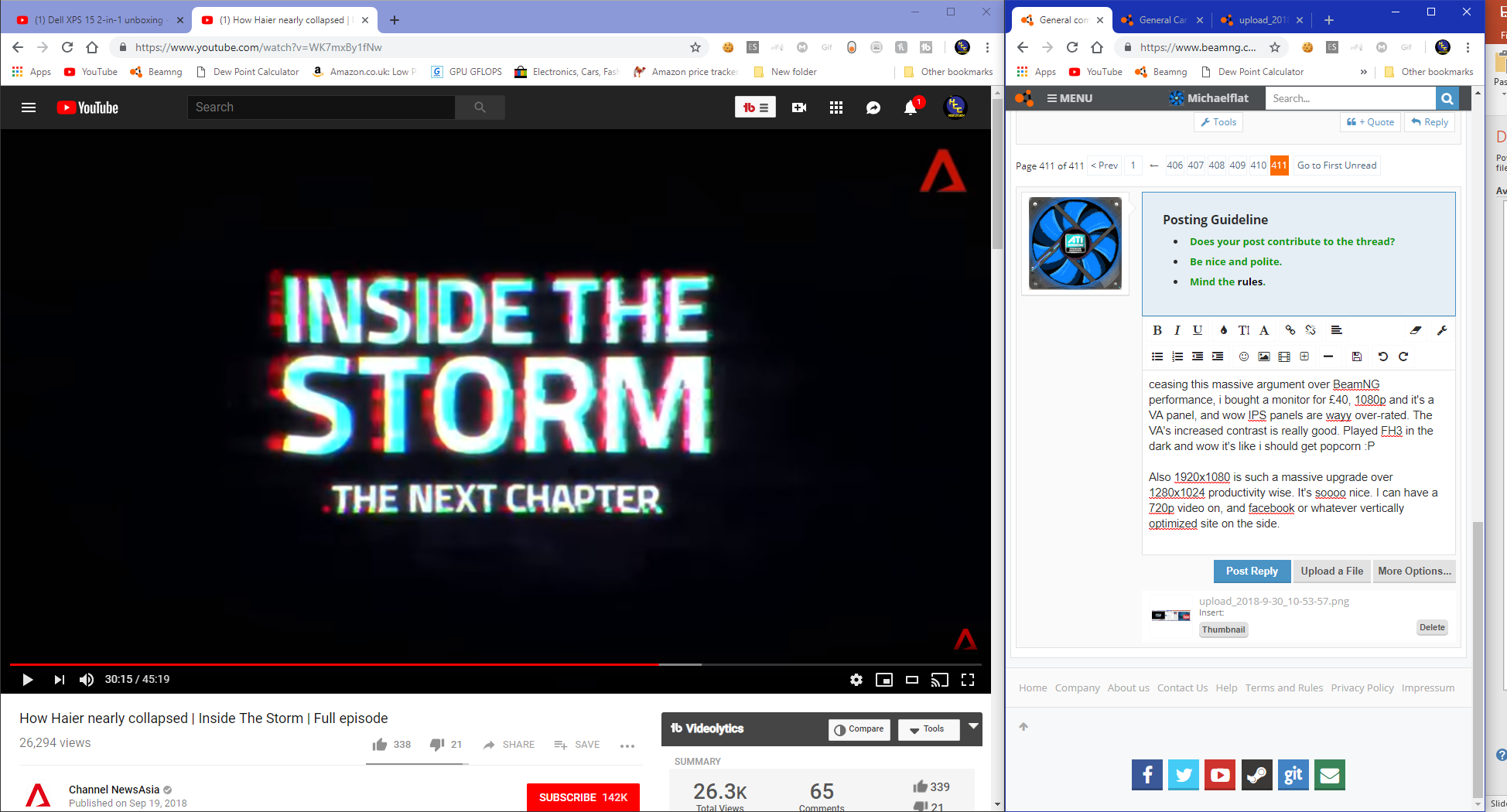Open the text color droplet picker

pyautogui.click(x=1224, y=330)
